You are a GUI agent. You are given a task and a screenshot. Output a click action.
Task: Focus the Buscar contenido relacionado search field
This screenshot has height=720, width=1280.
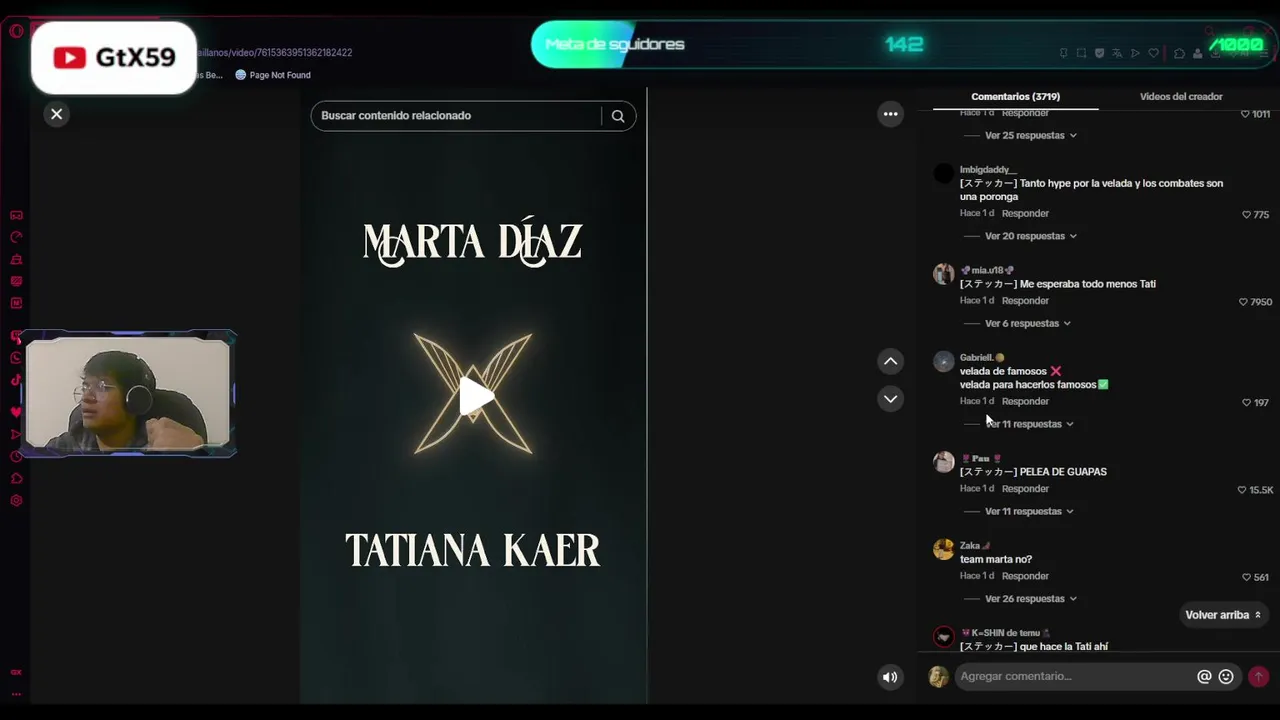pos(456,116)
